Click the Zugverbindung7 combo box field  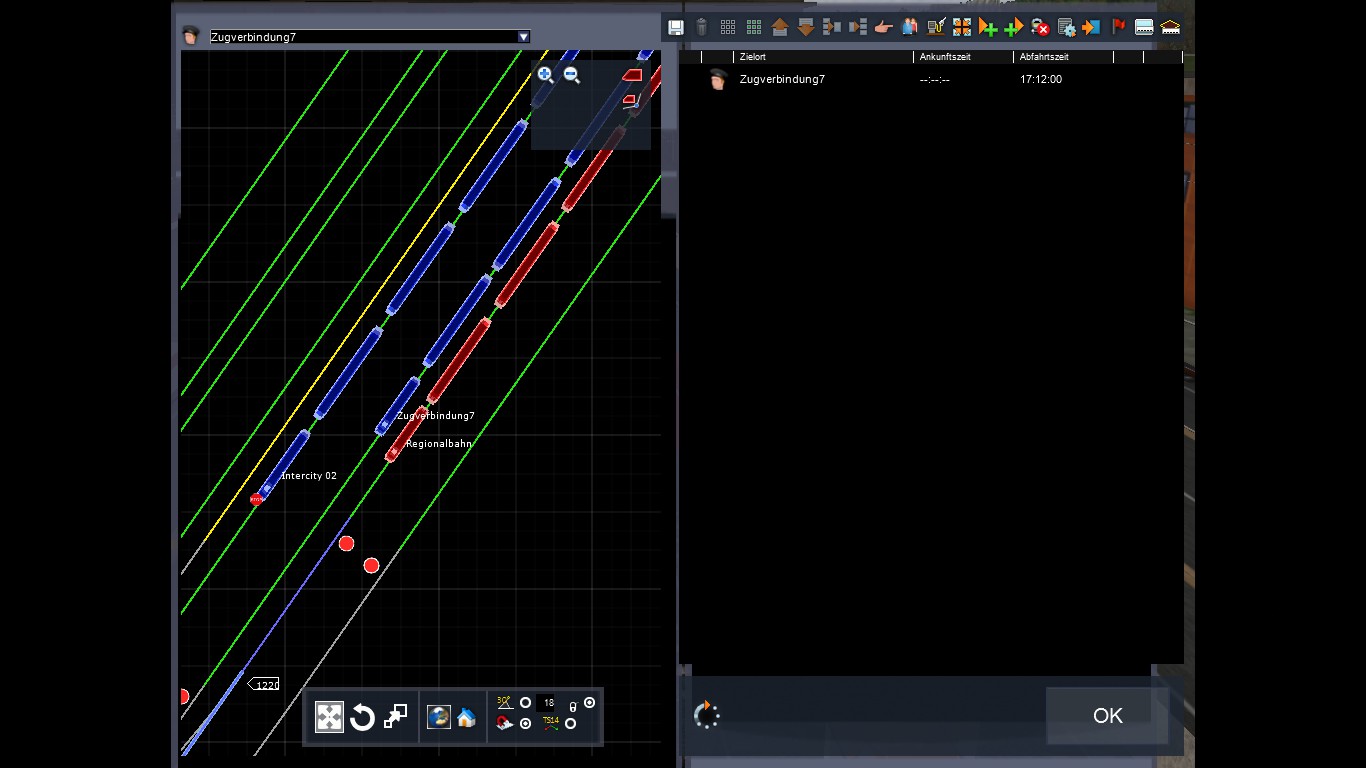[x=362, y=37]
